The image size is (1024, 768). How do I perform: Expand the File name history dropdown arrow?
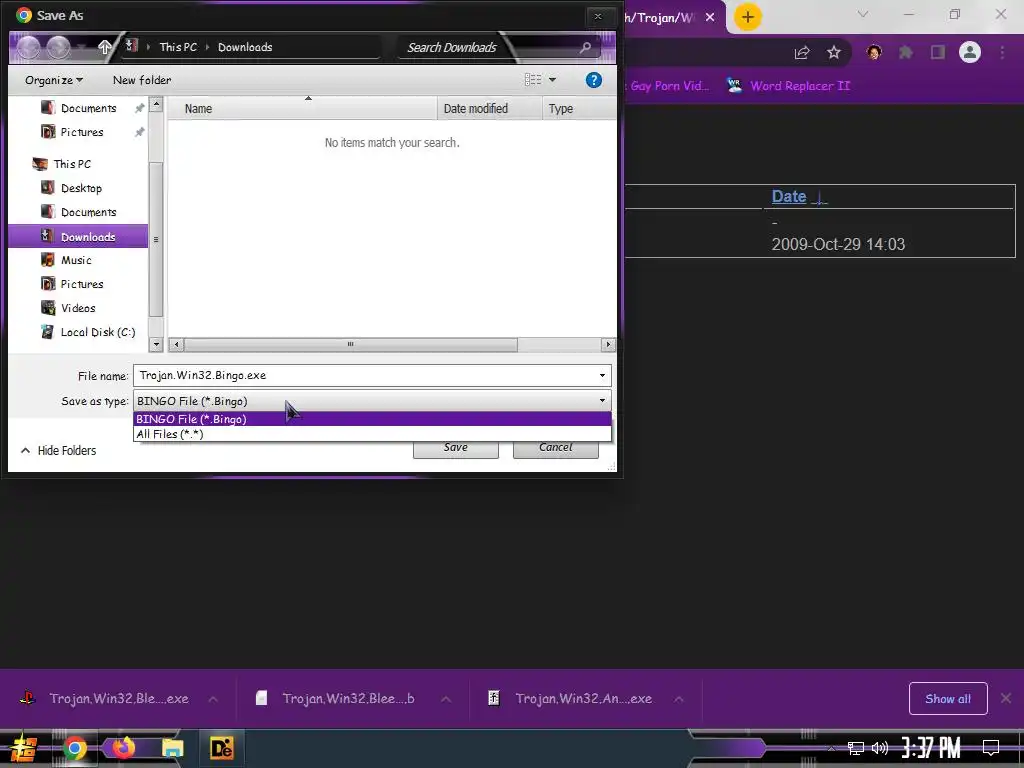(x=602, y=376)
